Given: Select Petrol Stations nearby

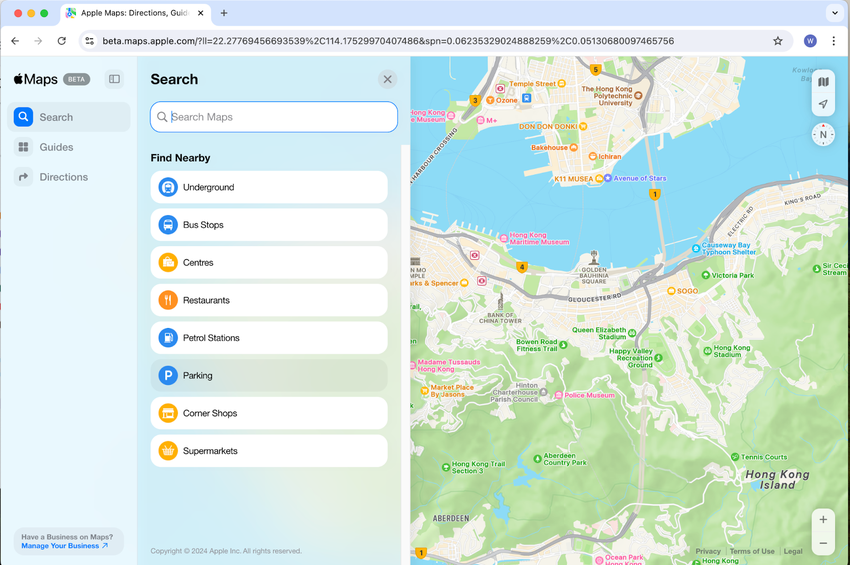Looking at the screenshot, I should 269,338.
